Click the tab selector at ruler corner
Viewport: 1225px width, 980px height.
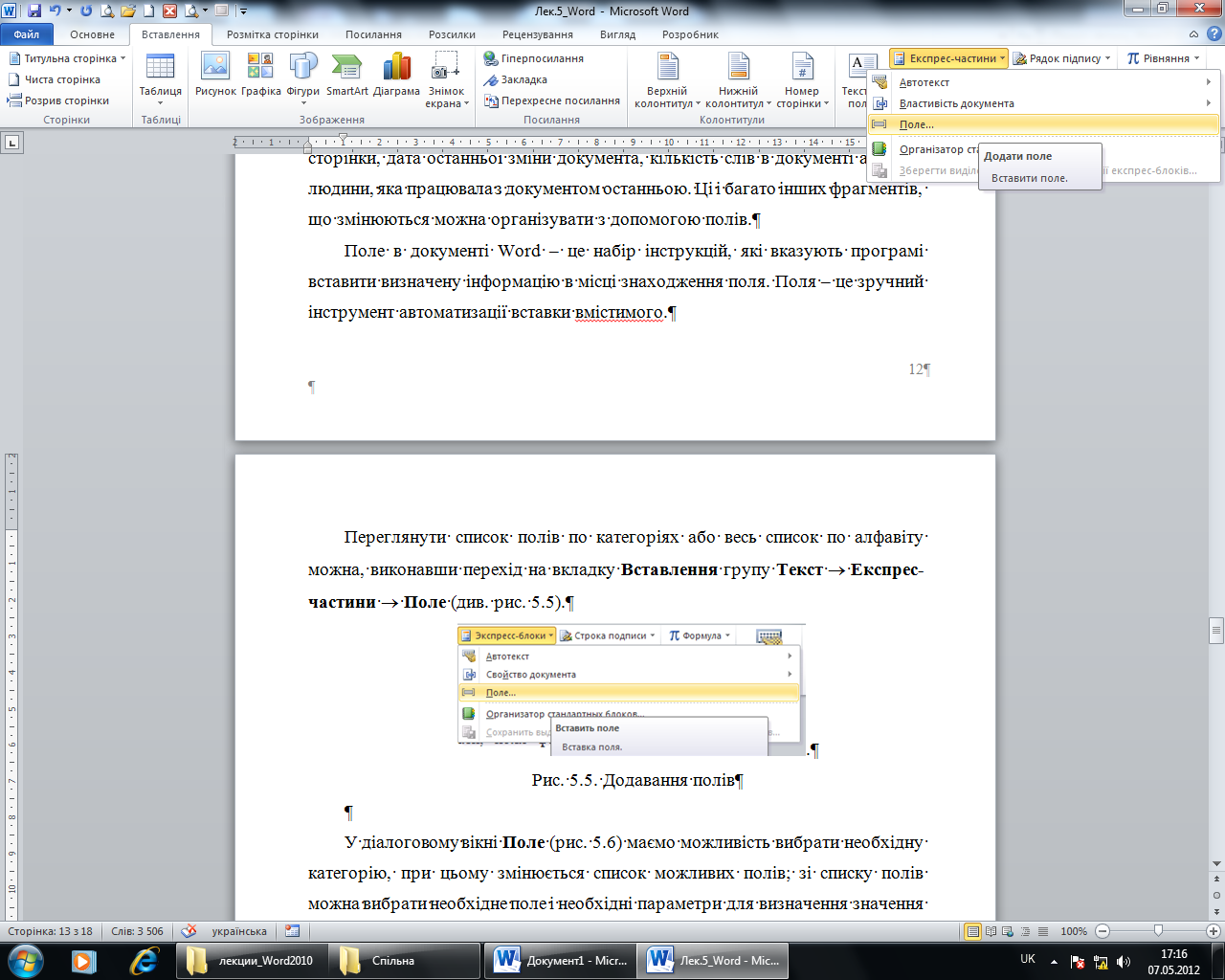click(12, 143)
